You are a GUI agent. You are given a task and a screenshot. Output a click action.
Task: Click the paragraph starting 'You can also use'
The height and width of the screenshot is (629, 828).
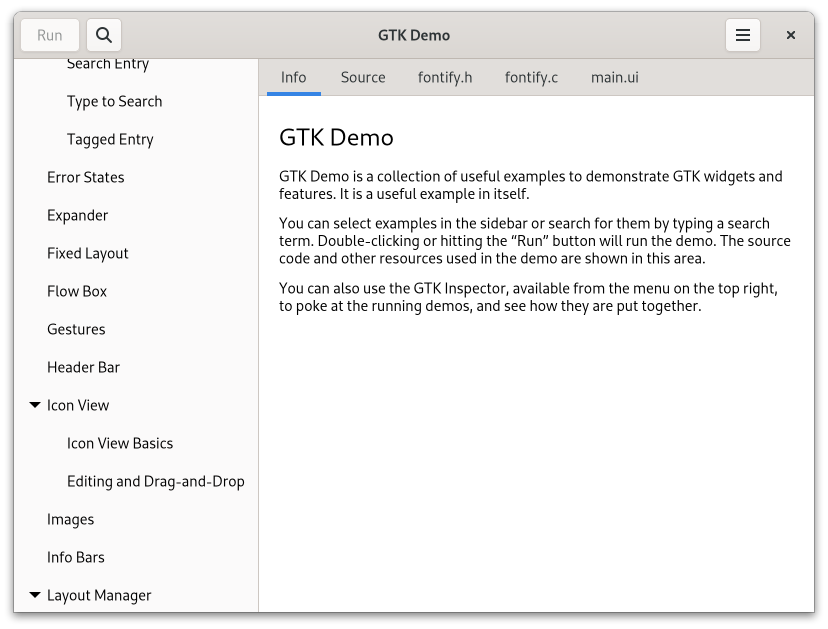pyautogui.click(x=528, y=297)
